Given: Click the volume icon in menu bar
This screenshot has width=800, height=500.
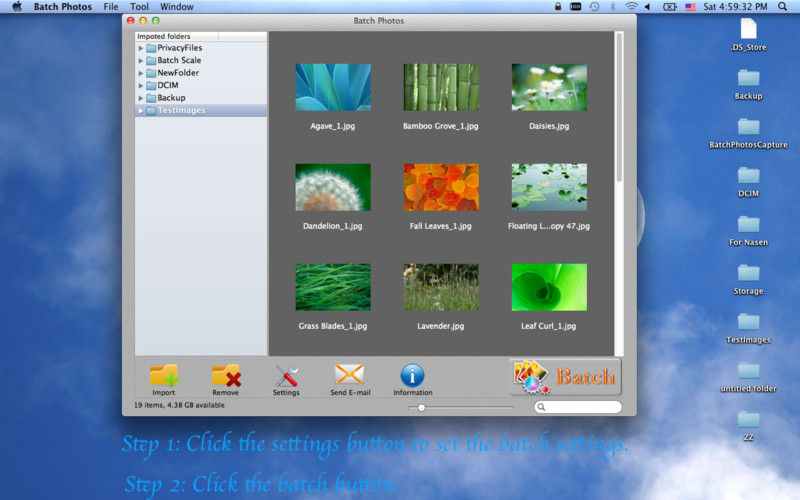Looking at the screenshot, I should (x=648, y=7).
